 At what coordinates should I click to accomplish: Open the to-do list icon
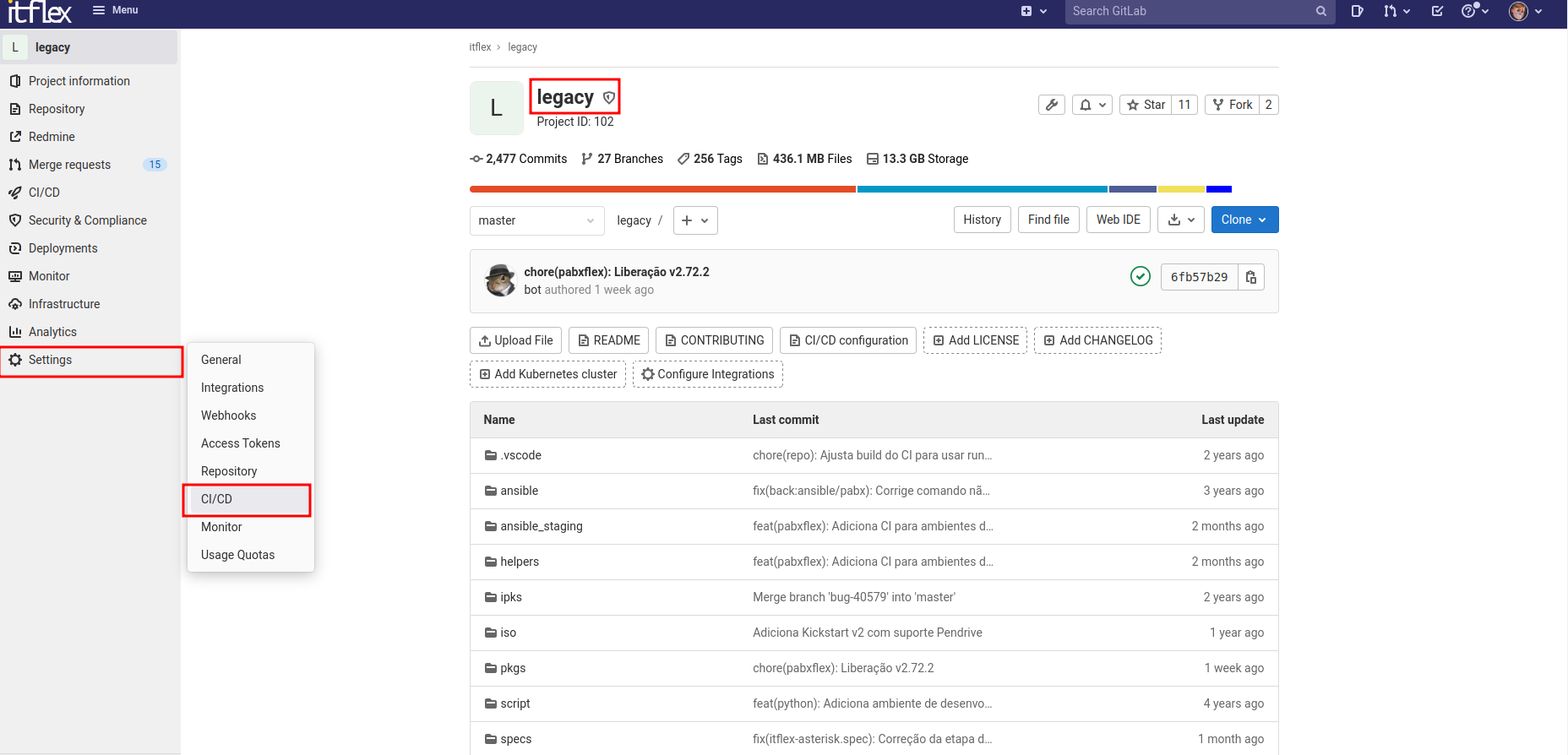tap(1437, 11)
